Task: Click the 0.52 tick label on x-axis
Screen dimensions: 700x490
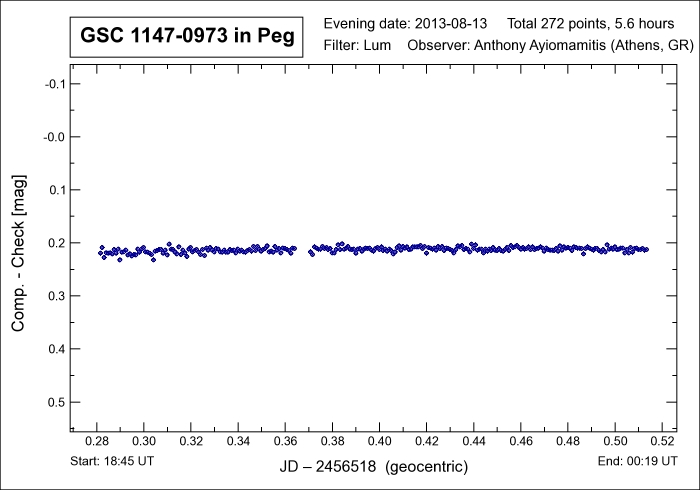Action: tap(662, 441)
